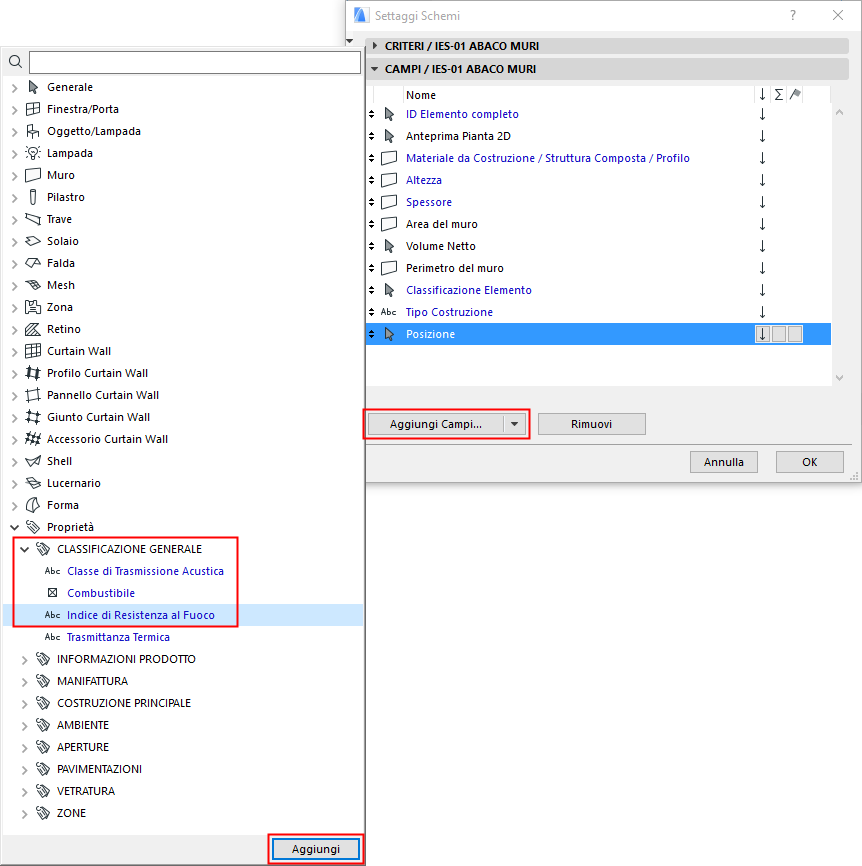Click the Forma morph icon
862x866 pixels.
coord(33,505)
